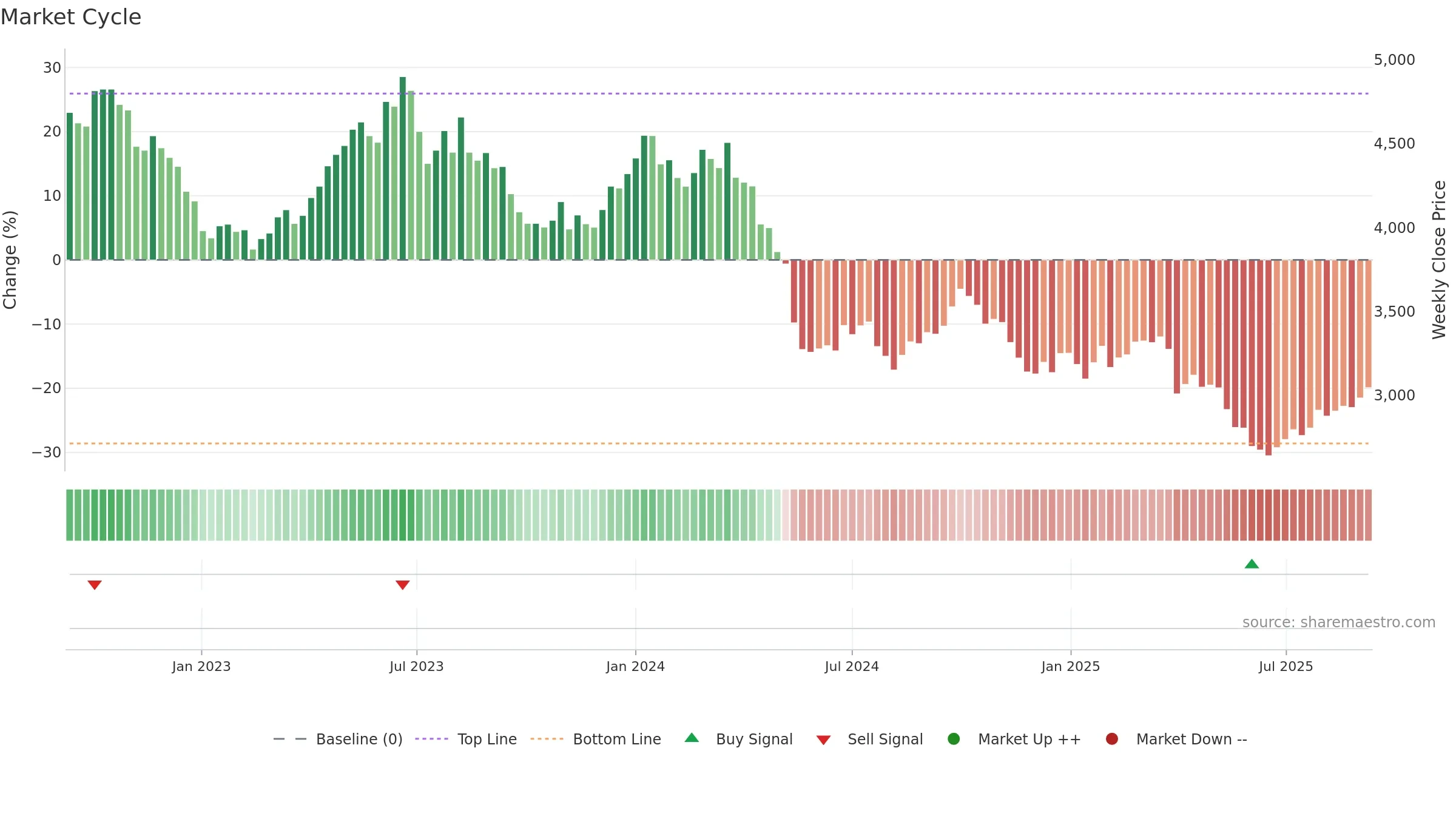
Task: Click the 30 label on the Change axis
Action: click(x=52, y=68)
